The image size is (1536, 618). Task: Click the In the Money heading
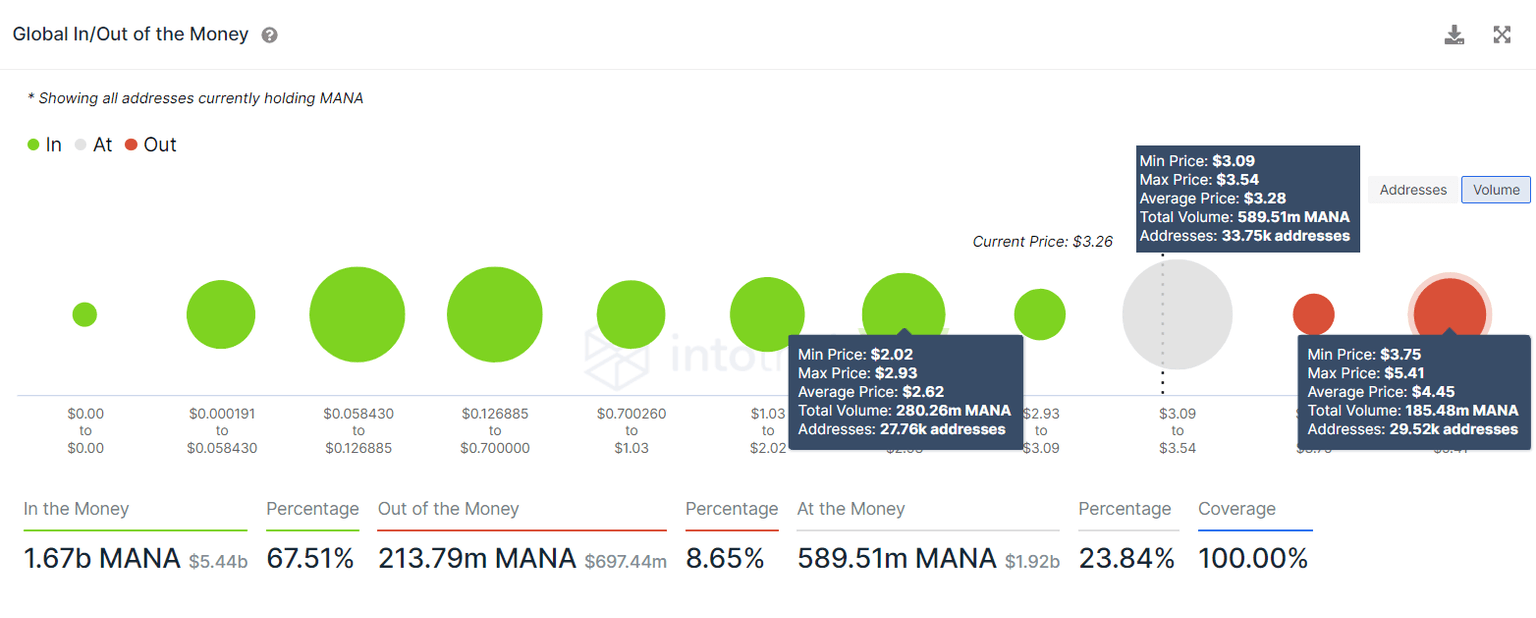(76, 509)
